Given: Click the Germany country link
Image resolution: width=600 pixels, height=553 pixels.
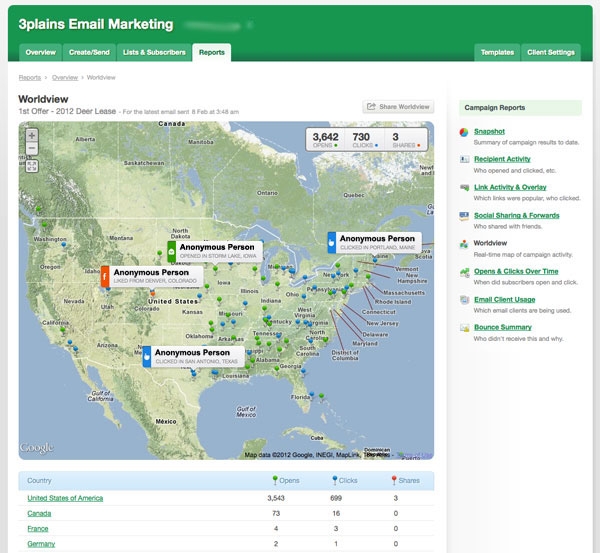Looking at the screenshot, I should 41,544.
